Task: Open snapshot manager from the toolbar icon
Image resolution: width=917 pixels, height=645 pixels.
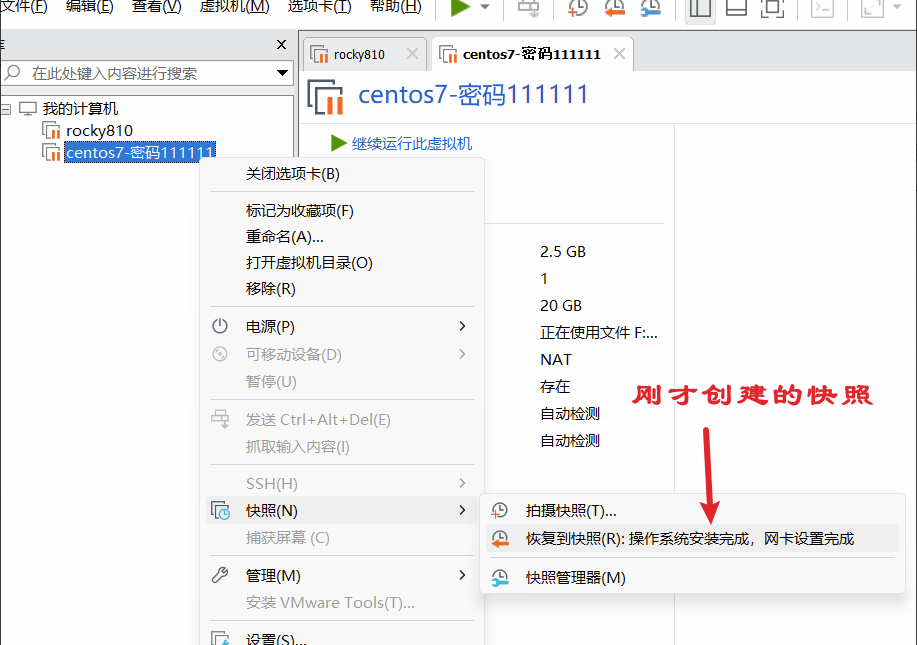Action: coord(650,8)
